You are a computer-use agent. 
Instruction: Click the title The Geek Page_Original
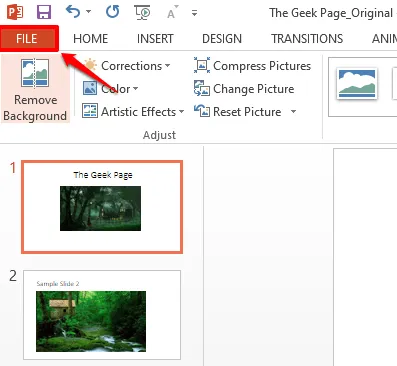(x=331, y=13)
